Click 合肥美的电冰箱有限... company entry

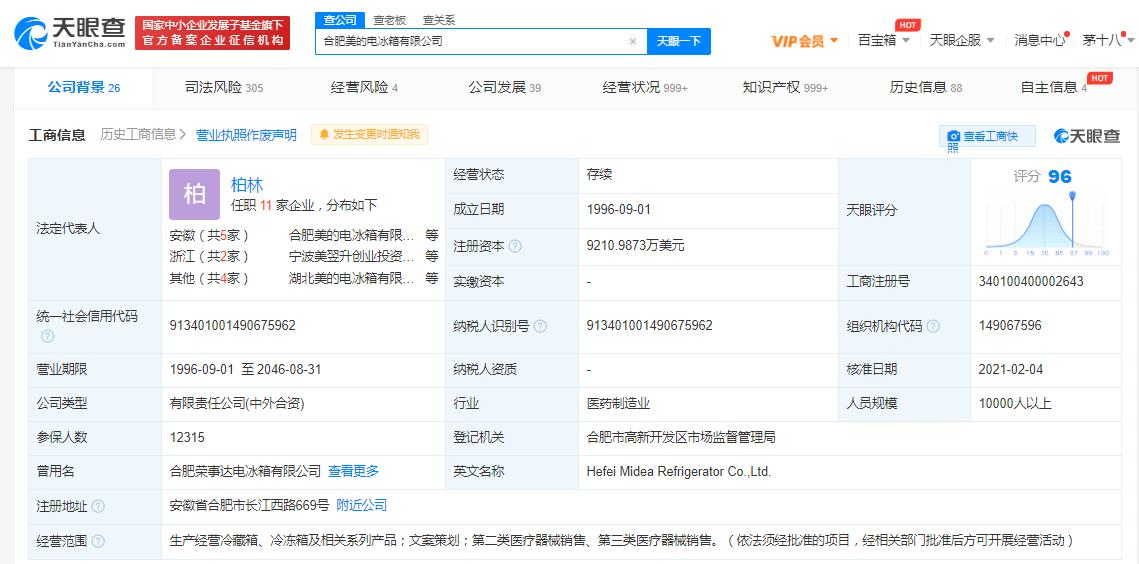(352, 235)
